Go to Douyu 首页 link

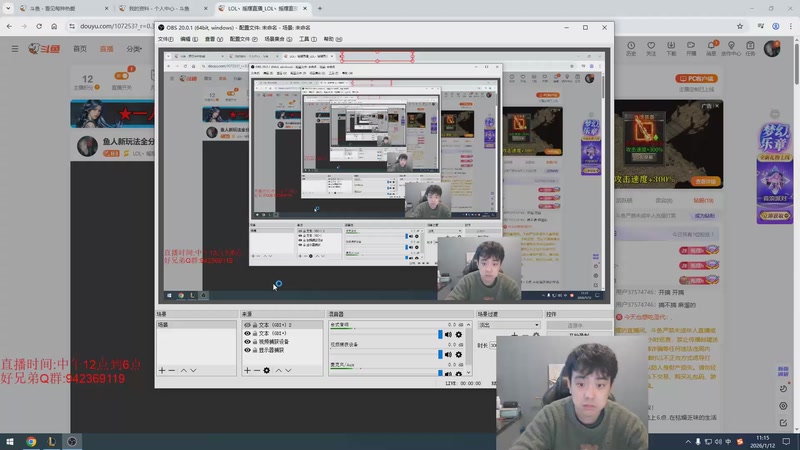click(x=80, y=48)
